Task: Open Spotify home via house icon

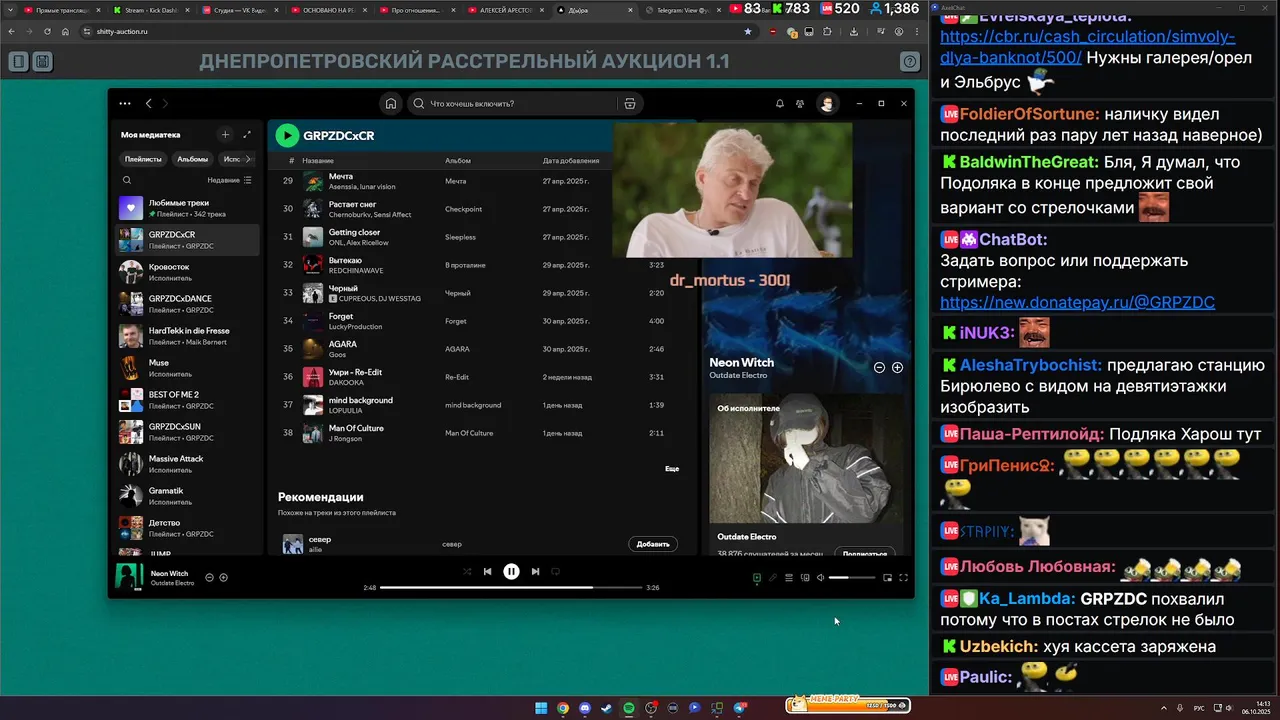Action: (391, 103)
